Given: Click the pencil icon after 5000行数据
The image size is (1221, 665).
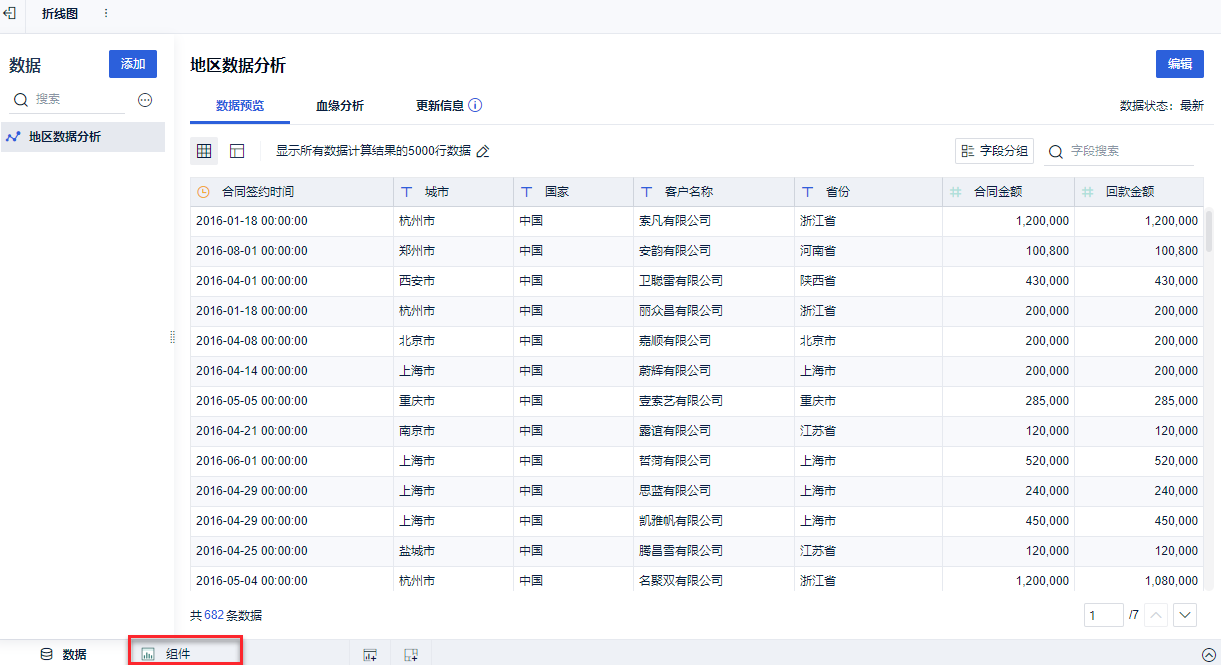Looking at the screenshot, I should [483, 151].
